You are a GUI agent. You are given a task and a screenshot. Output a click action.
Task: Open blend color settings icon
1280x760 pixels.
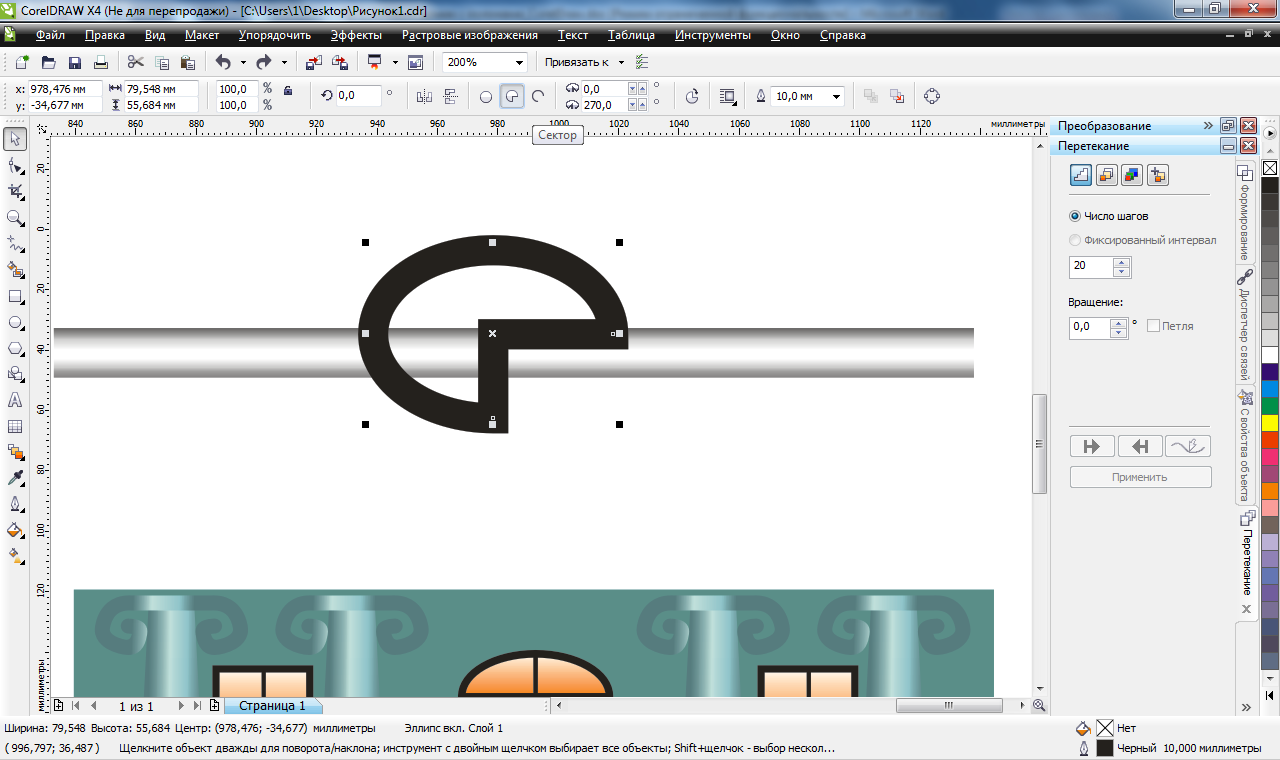(x=1132, y=175)
